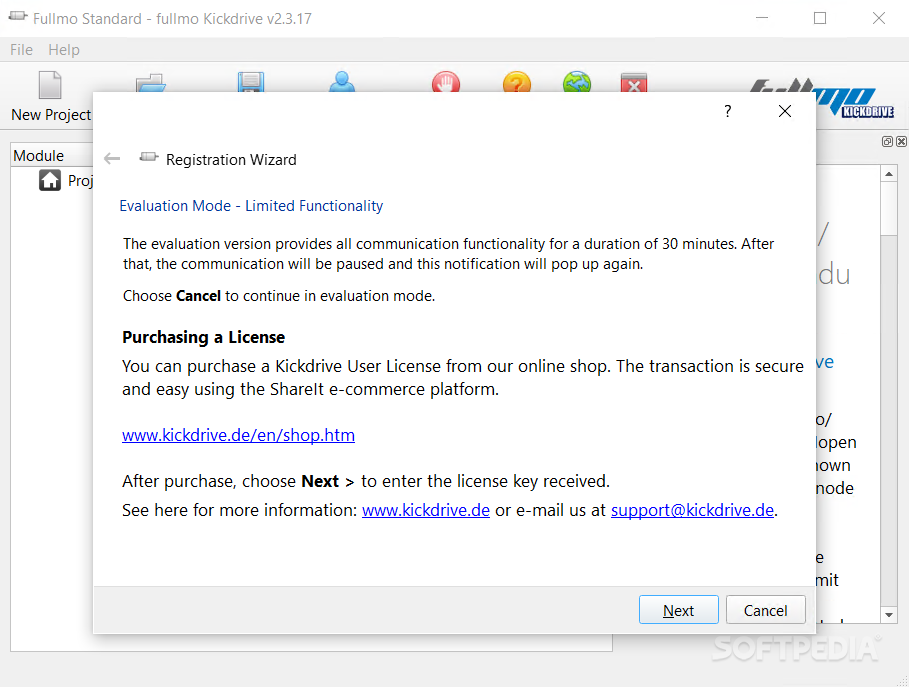Image resolution: width=909 pixels, height=687 pixels.
Task: Click the red X exit toolbar icon
Action: tap(634, 82)
